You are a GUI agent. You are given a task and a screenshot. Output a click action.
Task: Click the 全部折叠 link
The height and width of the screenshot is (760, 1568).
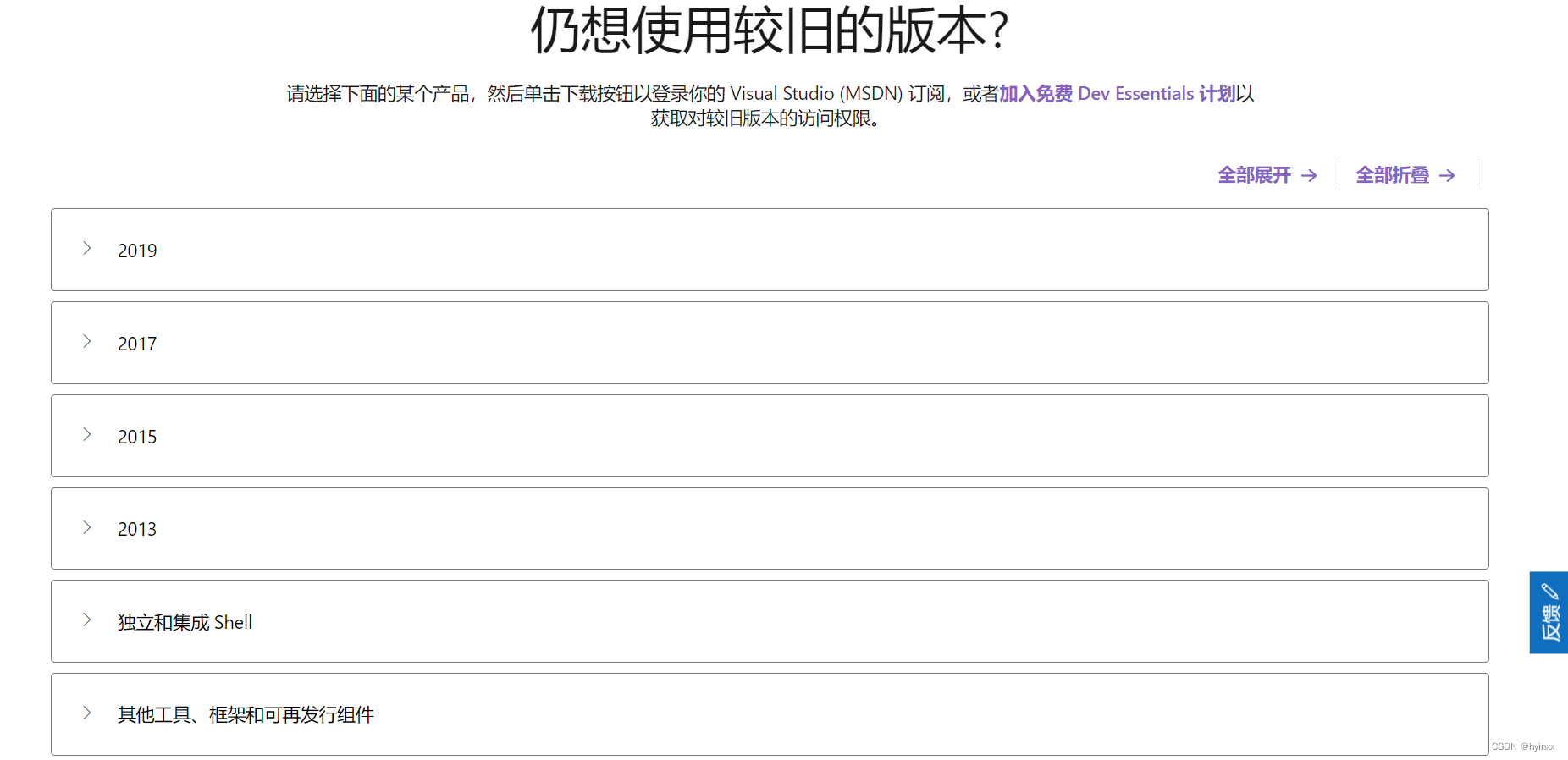pos(1405,175)
